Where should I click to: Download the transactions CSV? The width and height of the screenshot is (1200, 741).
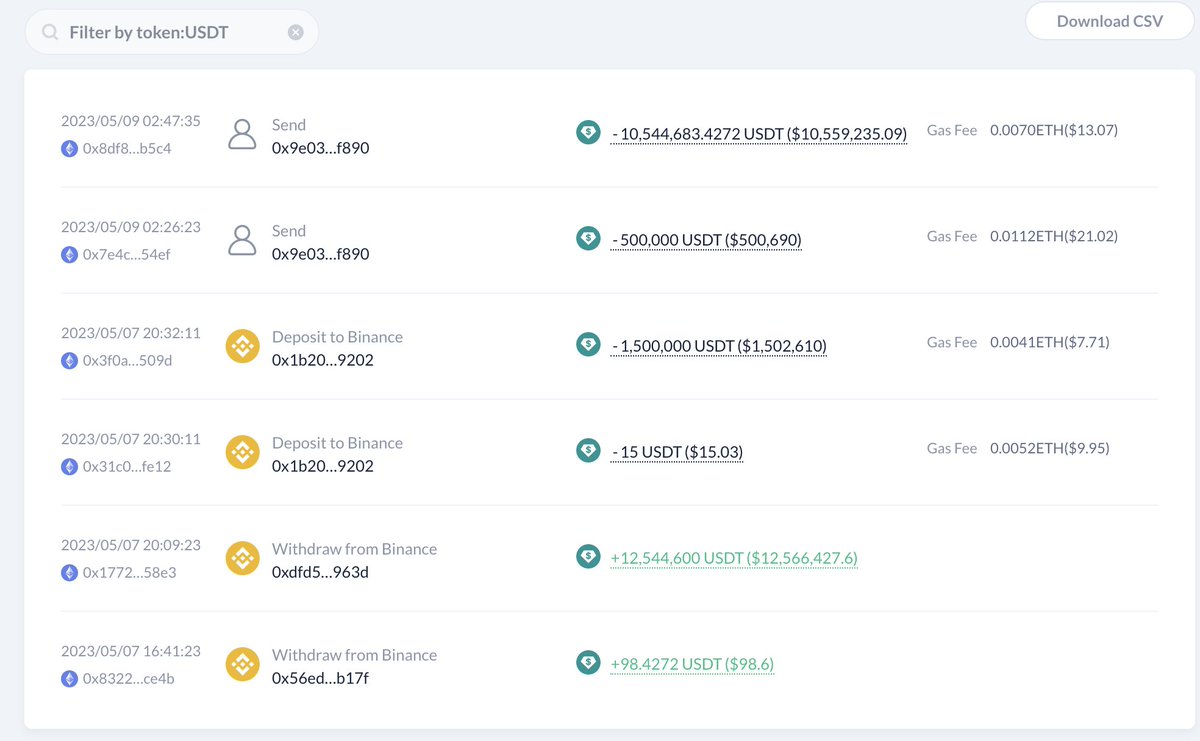click(x=1110, y=21)
